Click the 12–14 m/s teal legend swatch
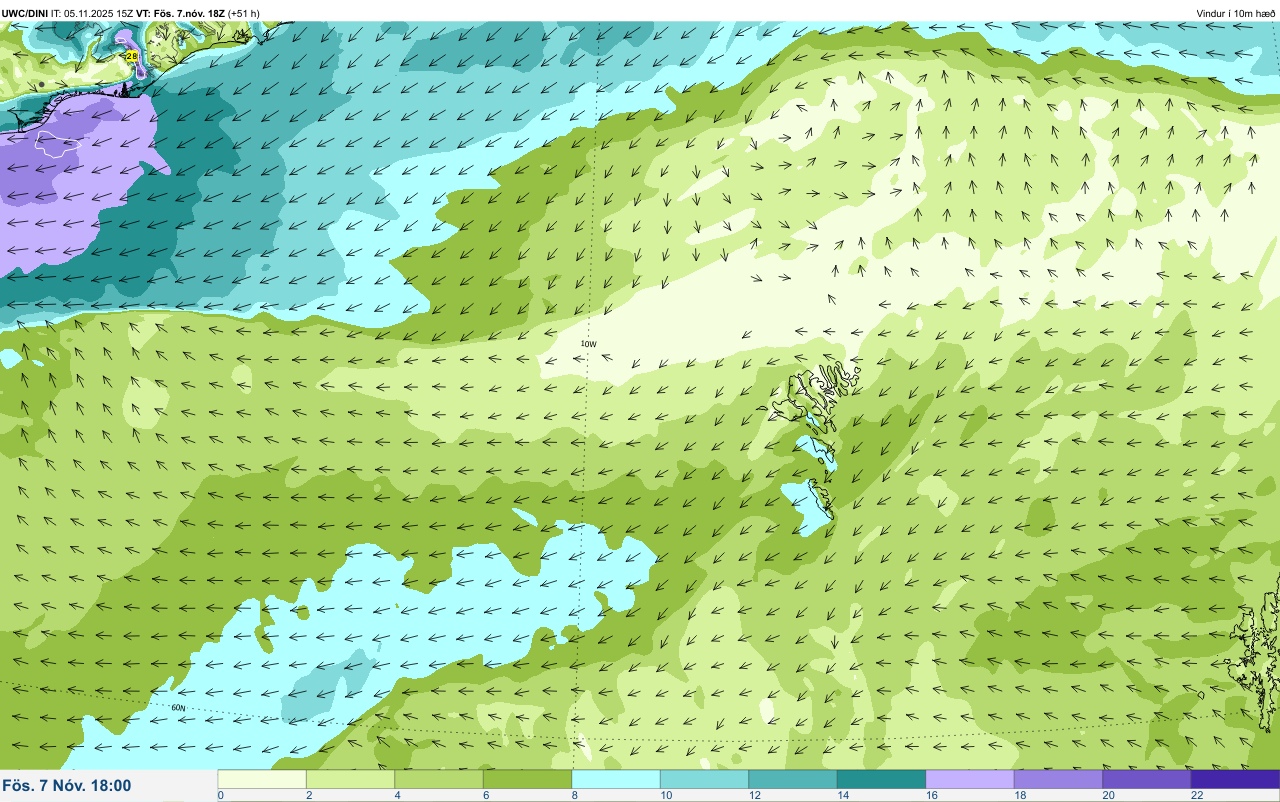 (x=793, y=779)
